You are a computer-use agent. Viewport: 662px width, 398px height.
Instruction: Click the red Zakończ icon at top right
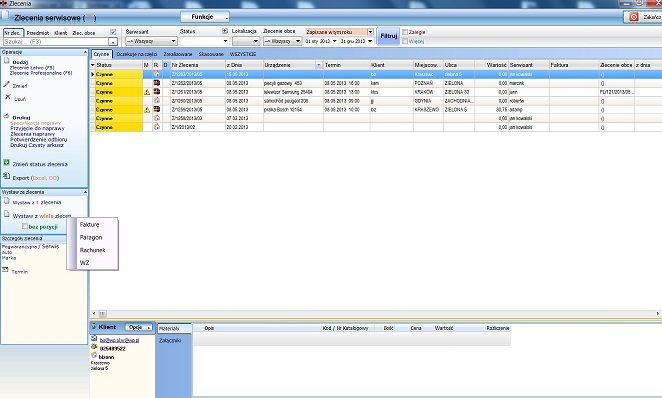pos(634,17)
